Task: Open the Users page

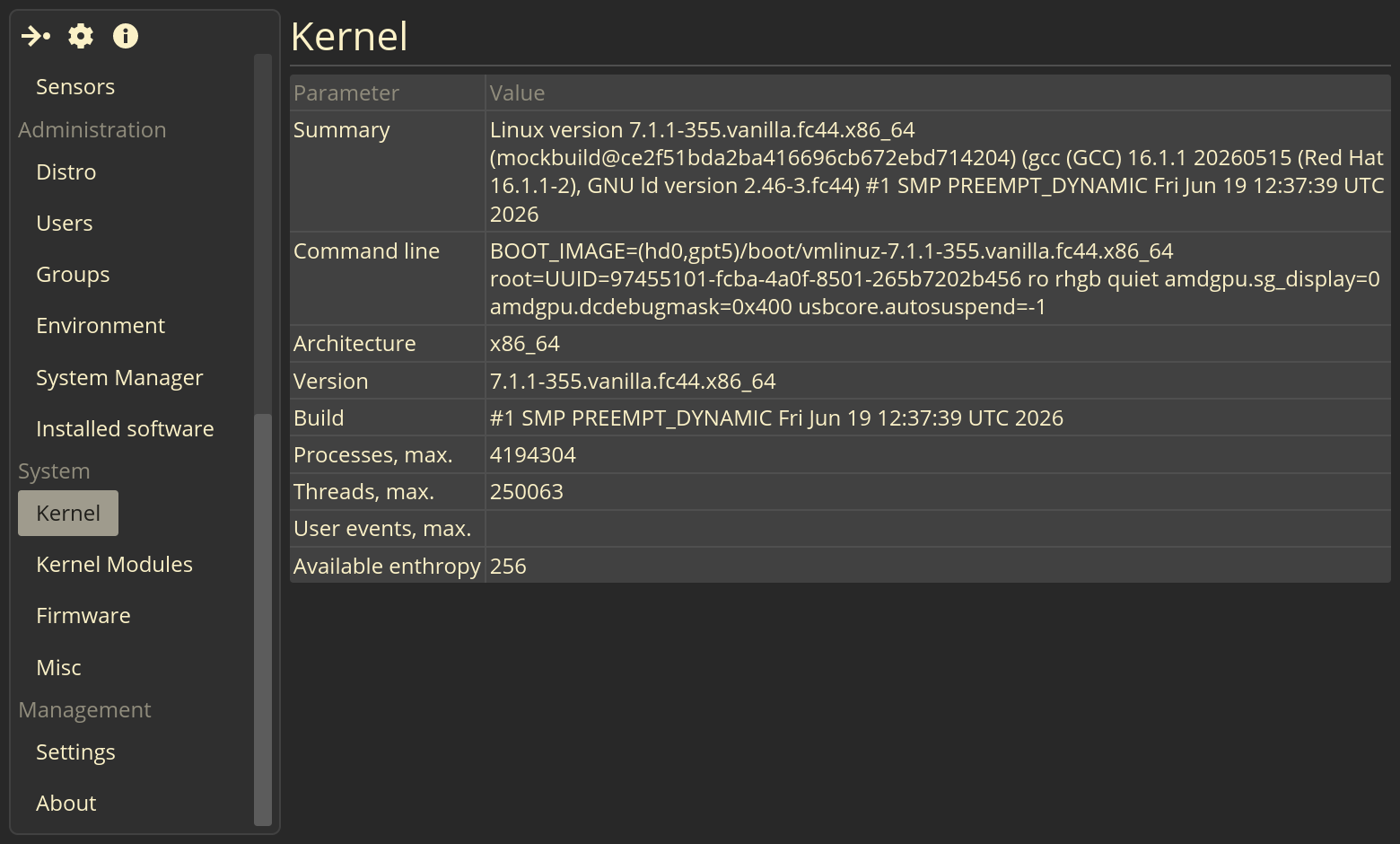Action: (65, 224)
